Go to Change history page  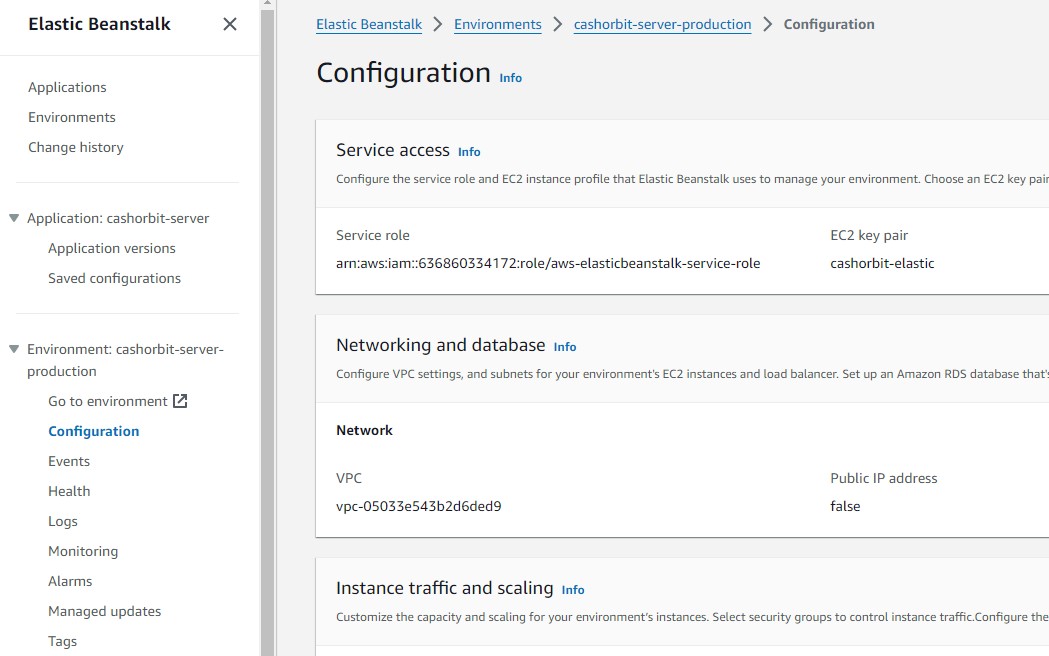click(x=76, y=147)
